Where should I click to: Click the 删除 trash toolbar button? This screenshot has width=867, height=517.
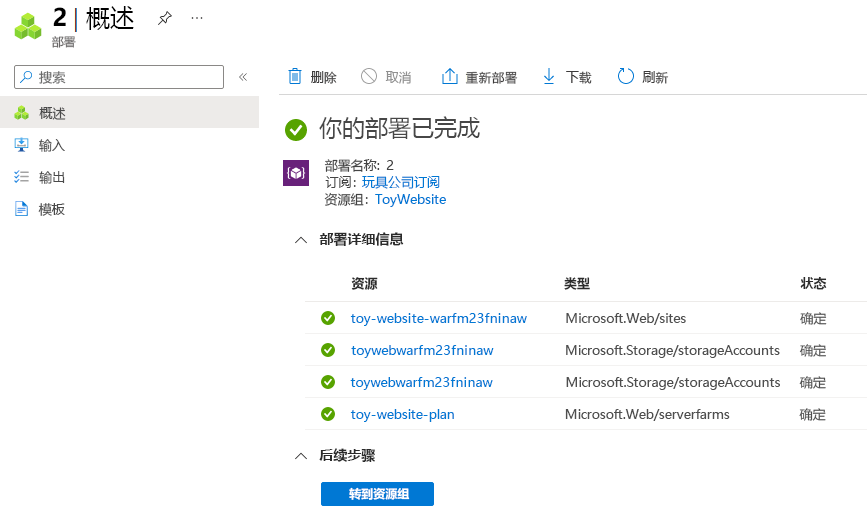[312, 77]
